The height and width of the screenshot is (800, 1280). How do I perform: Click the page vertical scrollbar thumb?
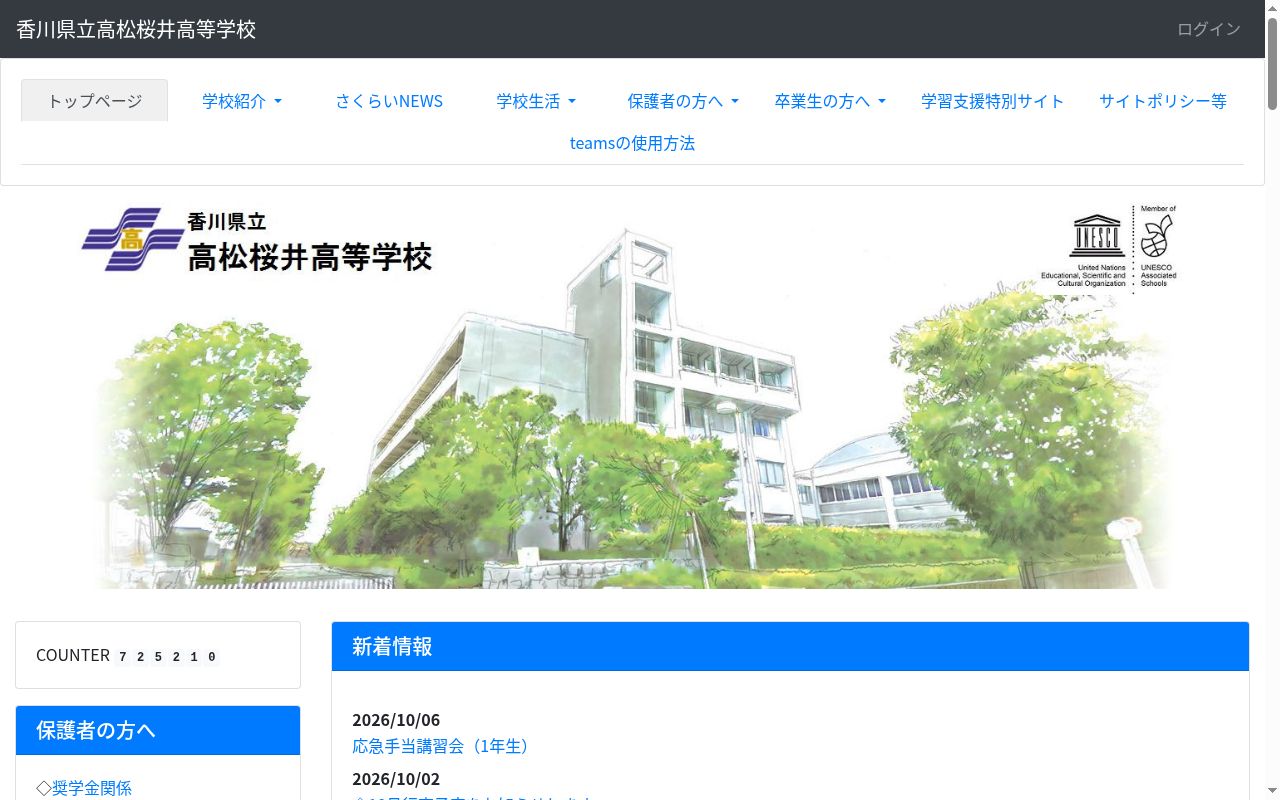click(1272, 62)
